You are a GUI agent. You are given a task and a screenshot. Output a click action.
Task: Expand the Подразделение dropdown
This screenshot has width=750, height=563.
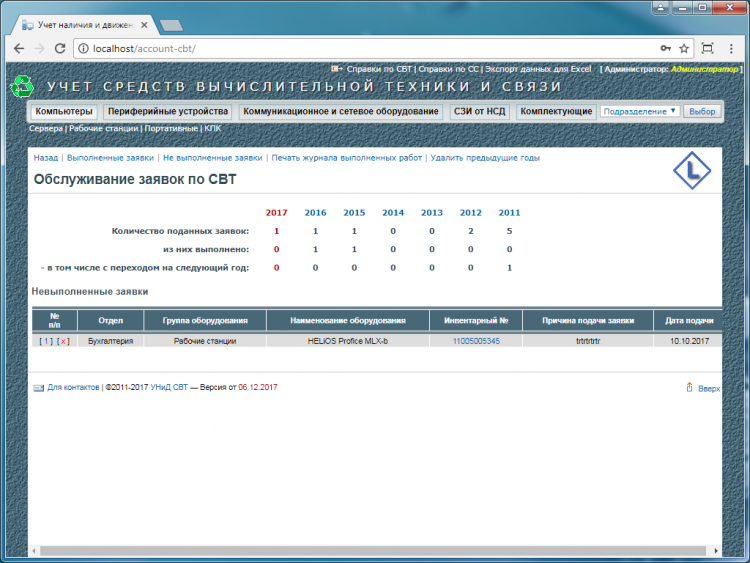pos(640,111)
